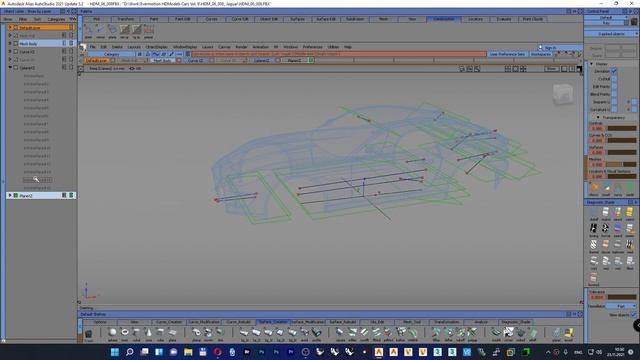
Task: Click the single-view layout icon in viewport header
Action: tap(515, 69)
